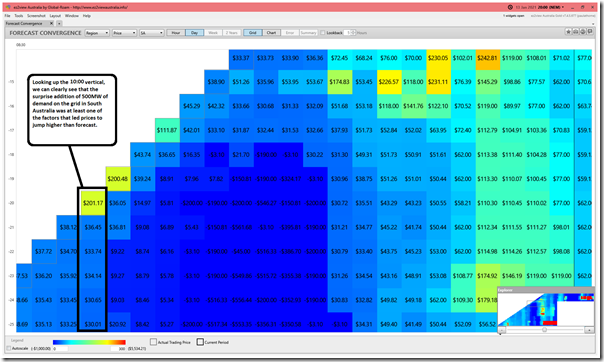This screenshot has width=604, height=362.
Task: Click the help icon in widget toolbar
Action: click(x=583, y=32)
